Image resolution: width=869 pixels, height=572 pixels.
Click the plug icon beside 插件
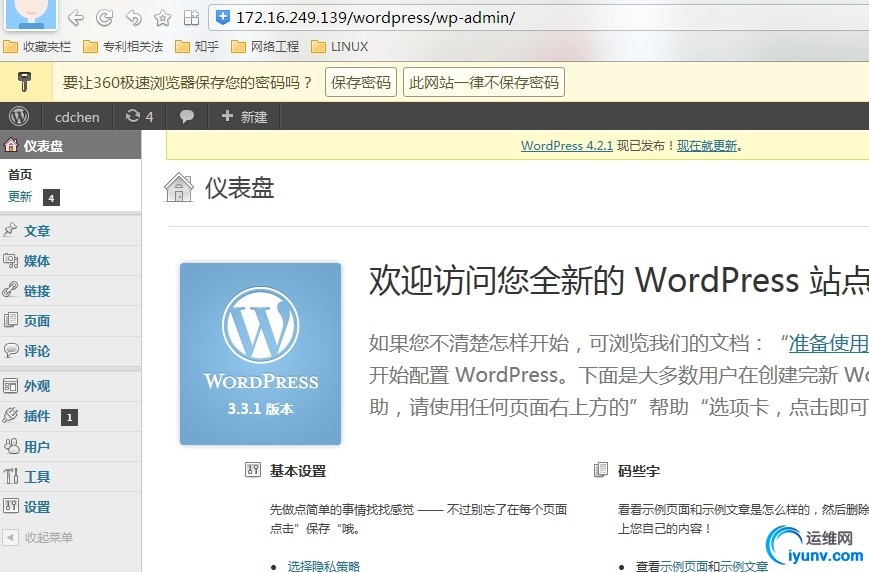10,415
